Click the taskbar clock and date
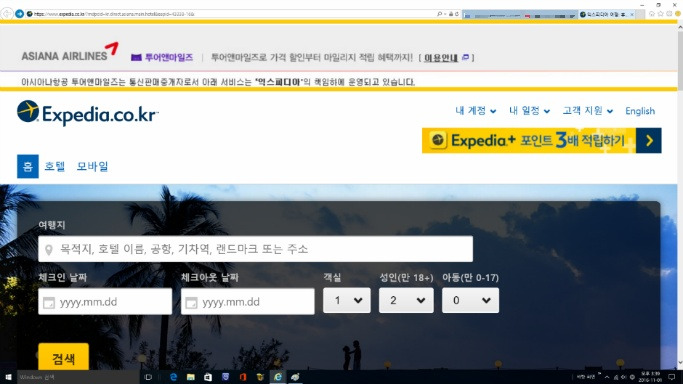The width and height of the screenshot is (683, 384). pos(650,377)
